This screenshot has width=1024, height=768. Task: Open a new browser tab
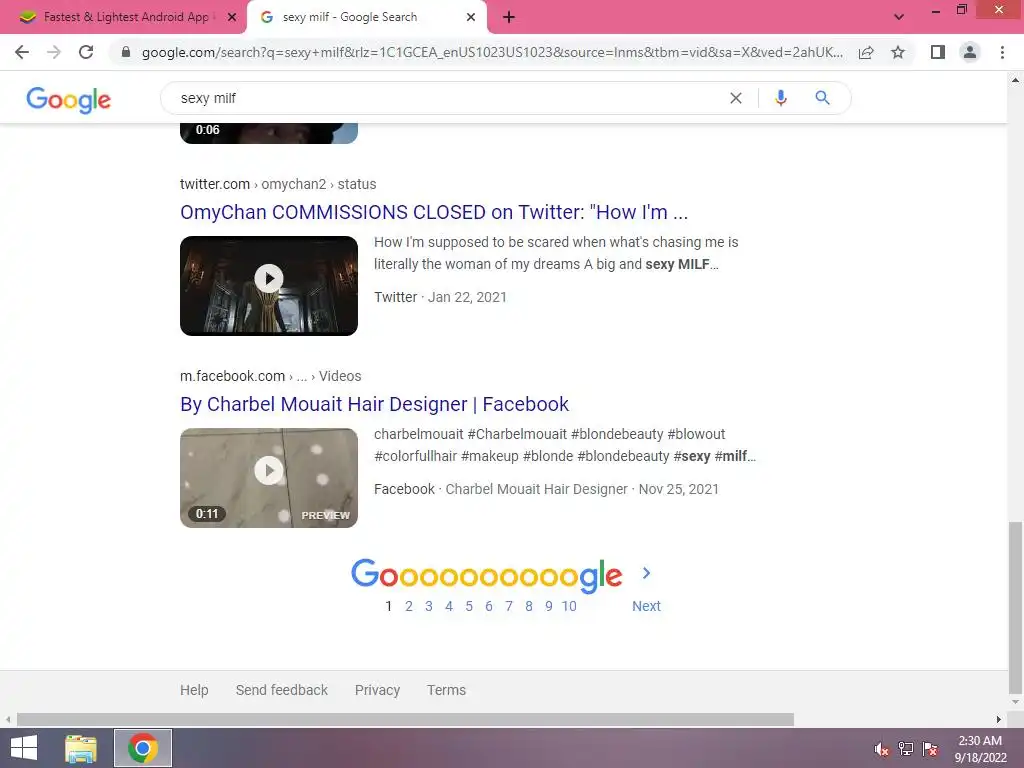click(509, 18)
